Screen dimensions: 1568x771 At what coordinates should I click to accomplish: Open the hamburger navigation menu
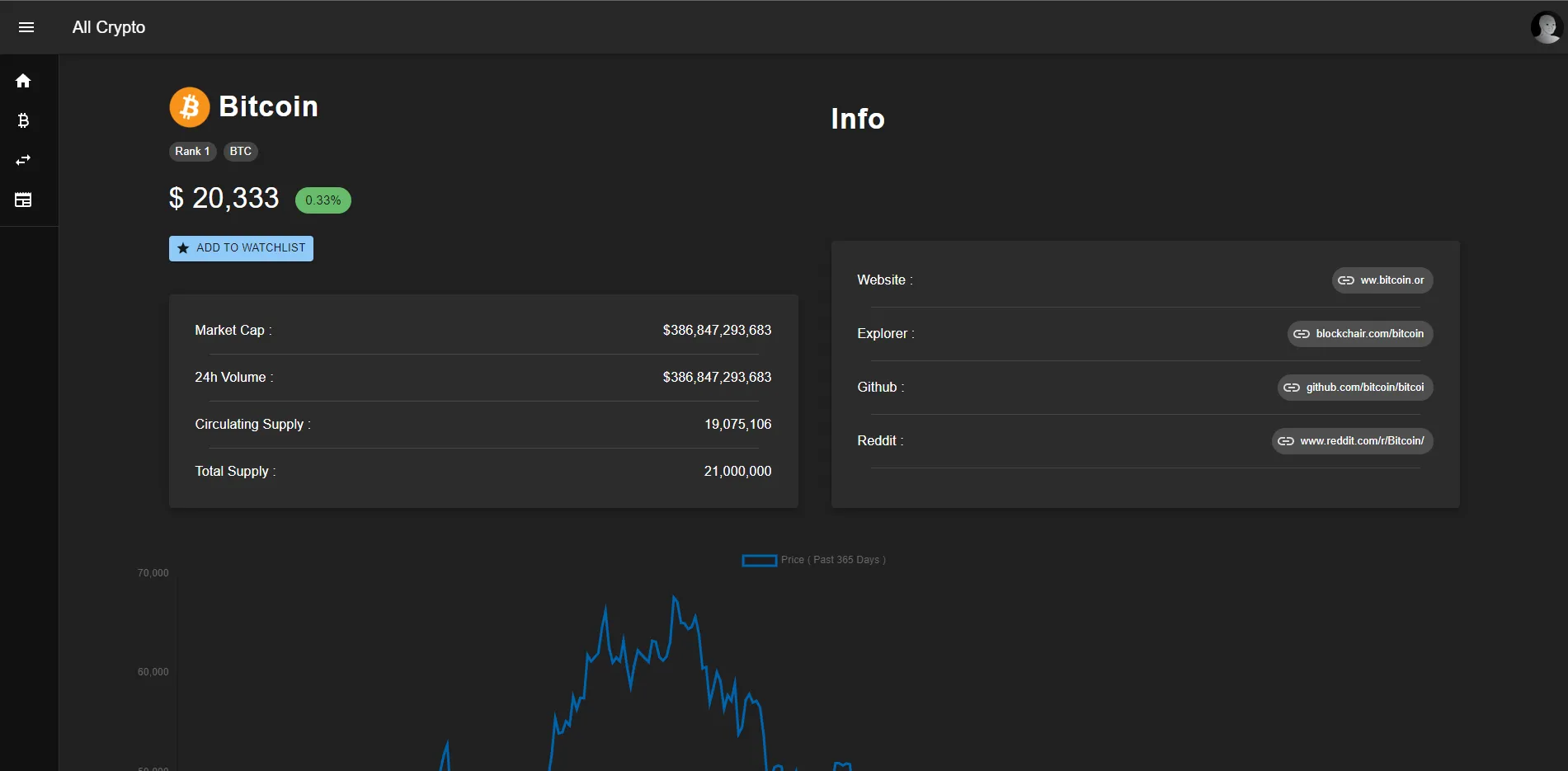pos(26,27)
